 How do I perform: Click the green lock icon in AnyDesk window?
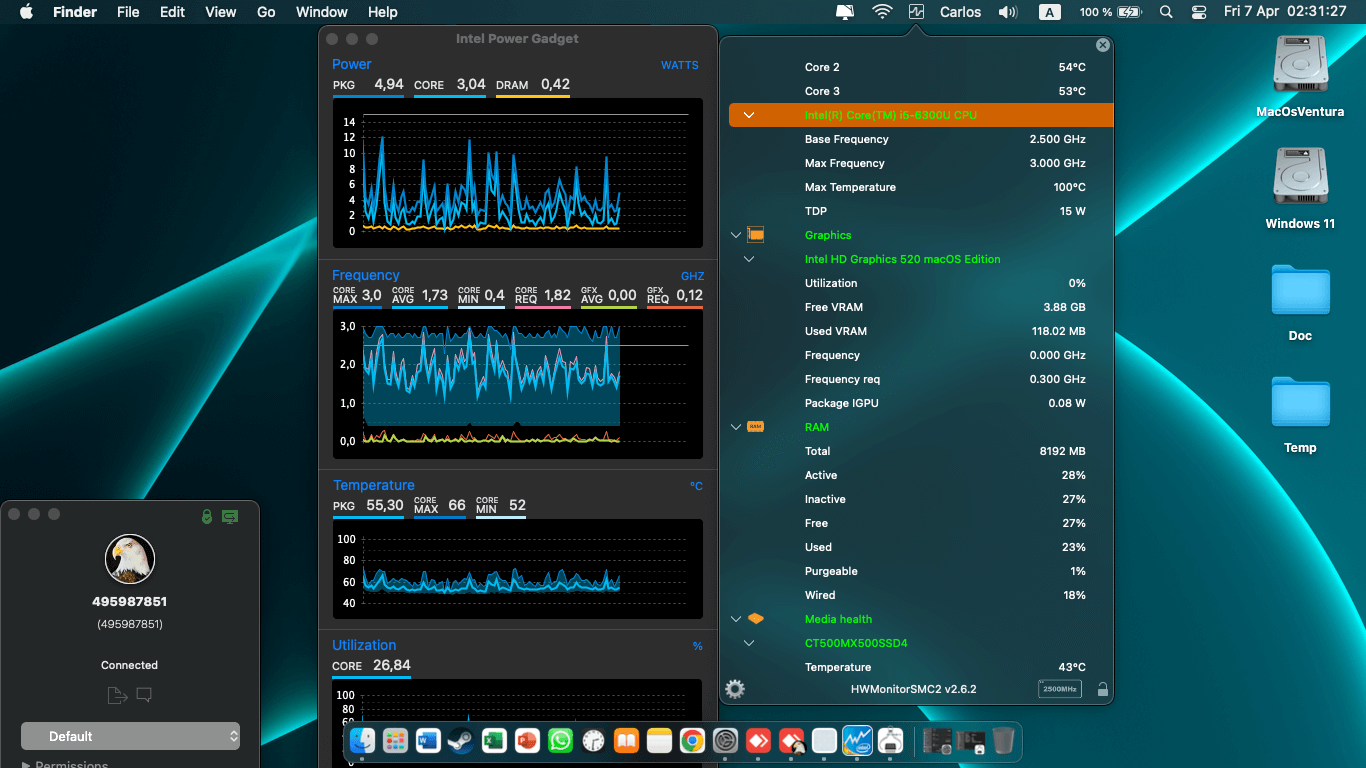click(x=206, y=516)
